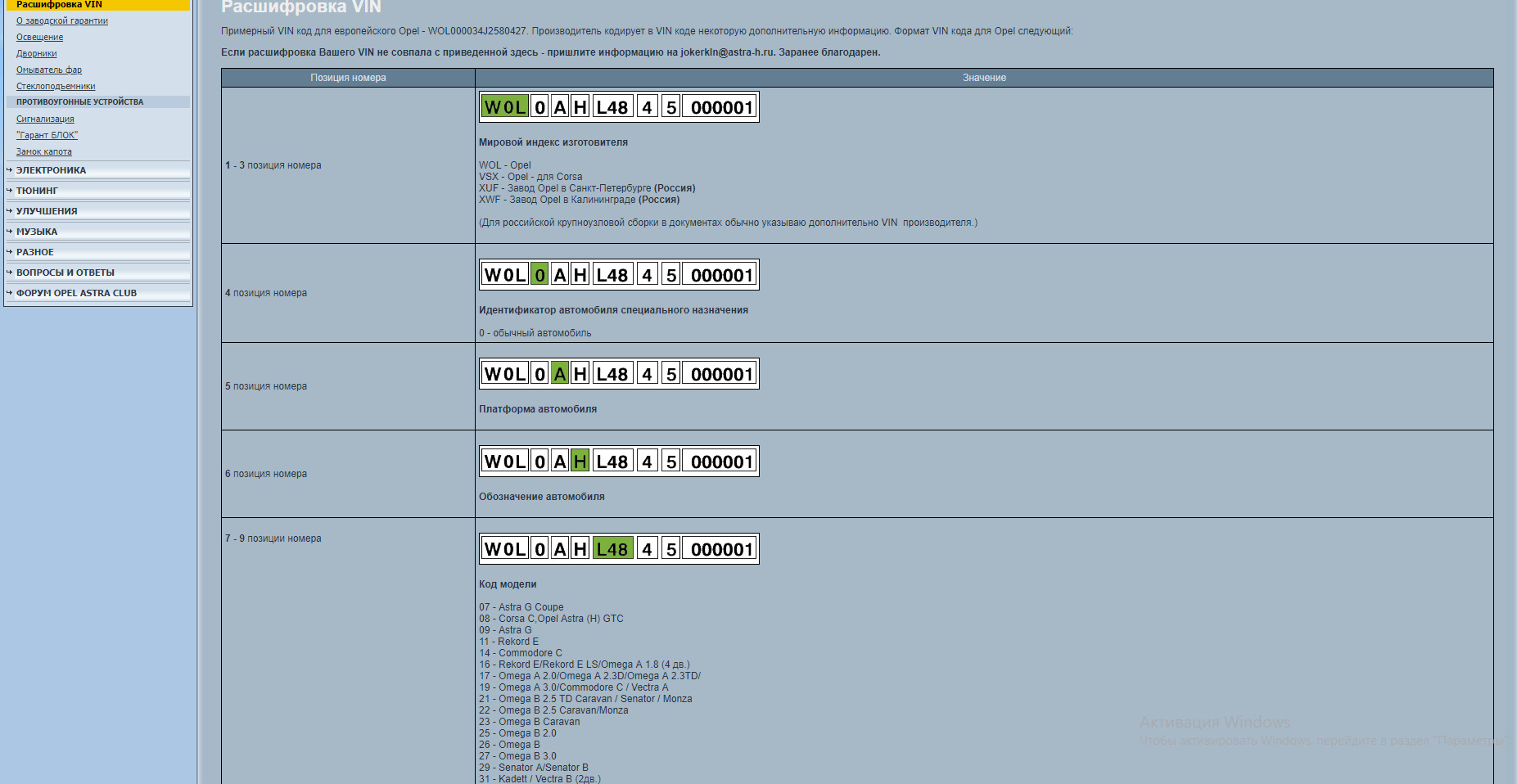Click the 'Позиция номера' table column header
Viewport: 1517px width, 784px height.
point(348,78)
